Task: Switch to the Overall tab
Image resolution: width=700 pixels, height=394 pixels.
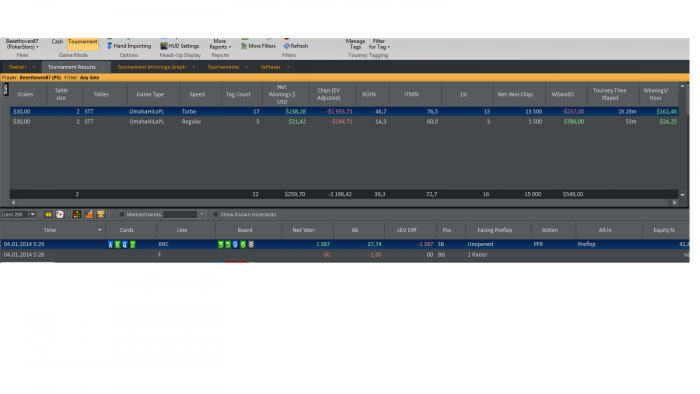Action: point(17,67)
